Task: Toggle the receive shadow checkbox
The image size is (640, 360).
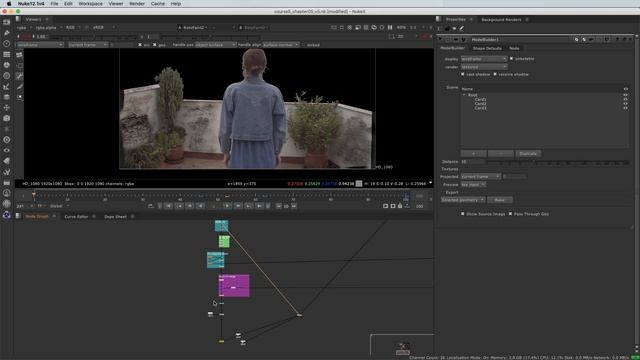Action: (x=495, y=74)
